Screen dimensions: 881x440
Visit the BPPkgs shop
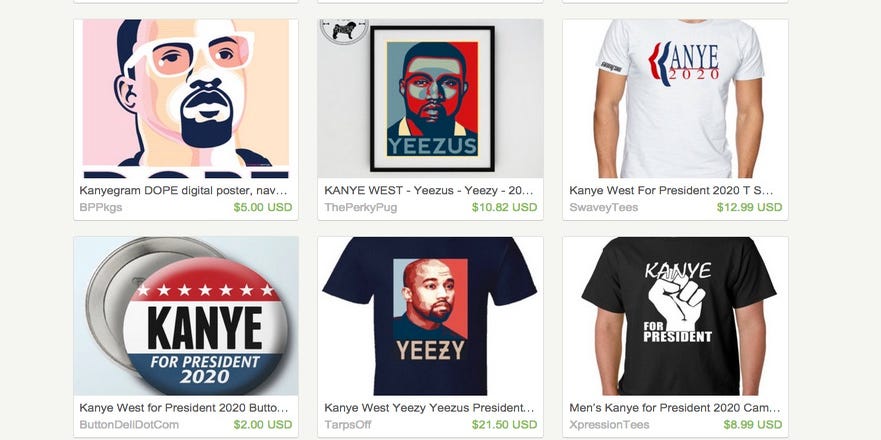(x=101, y=207)
